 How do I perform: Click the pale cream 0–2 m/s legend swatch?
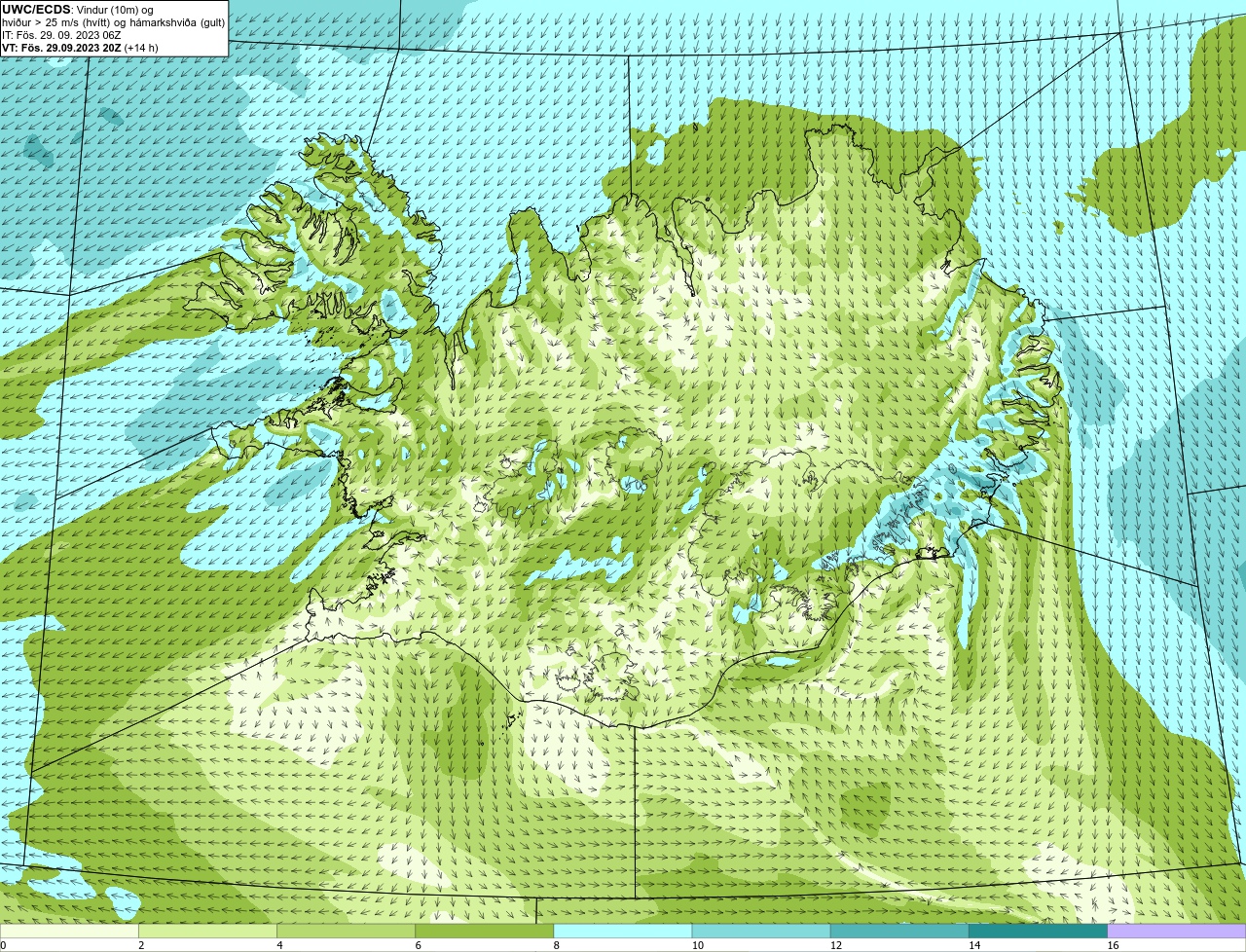click(69, 931)
